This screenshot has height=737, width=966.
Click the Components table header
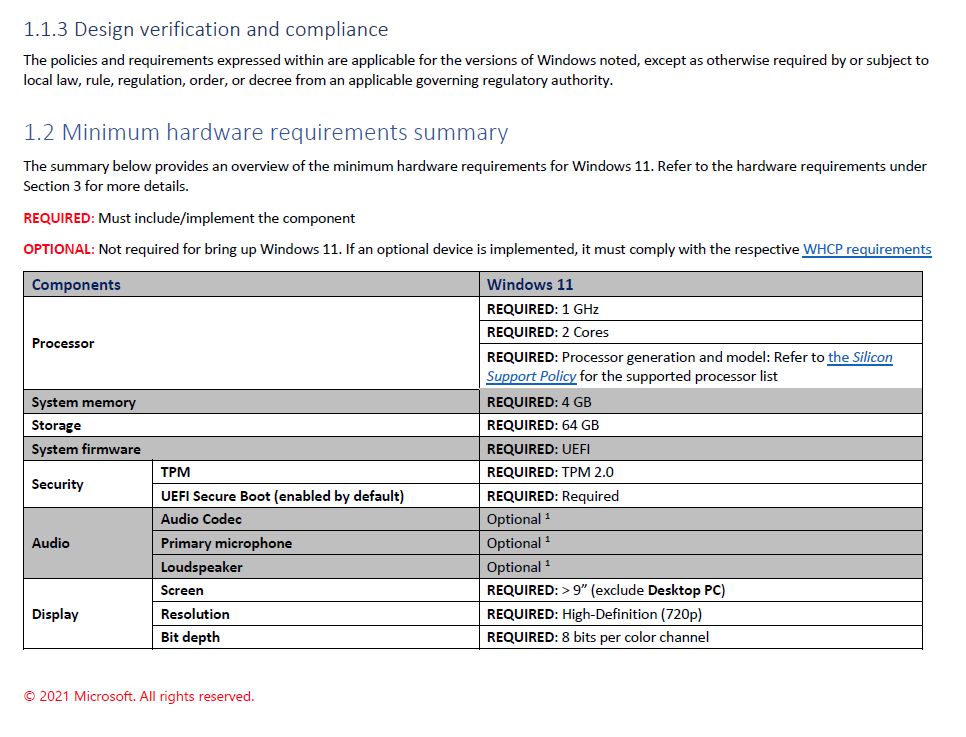click(251, 285)
